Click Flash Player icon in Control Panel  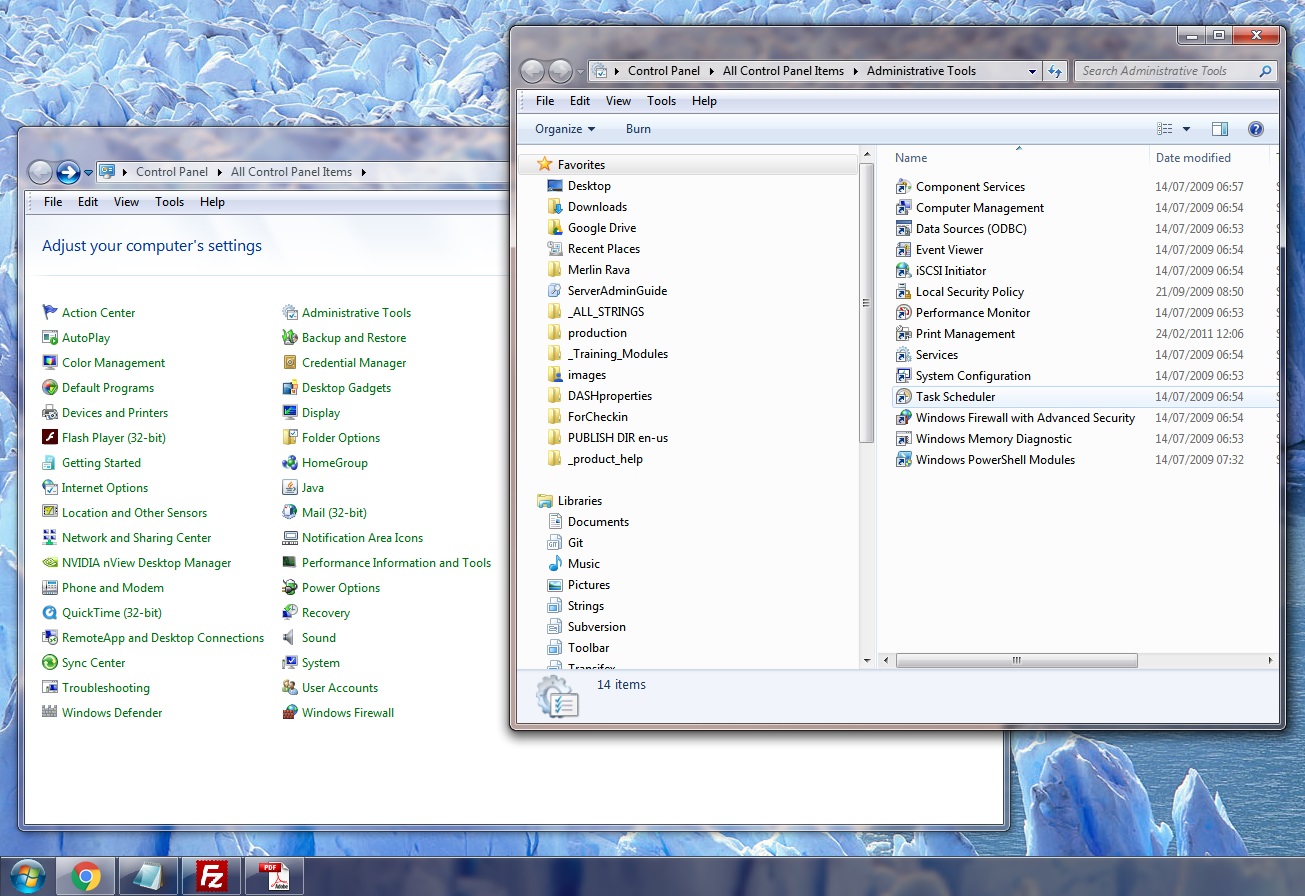click(50, 438)
